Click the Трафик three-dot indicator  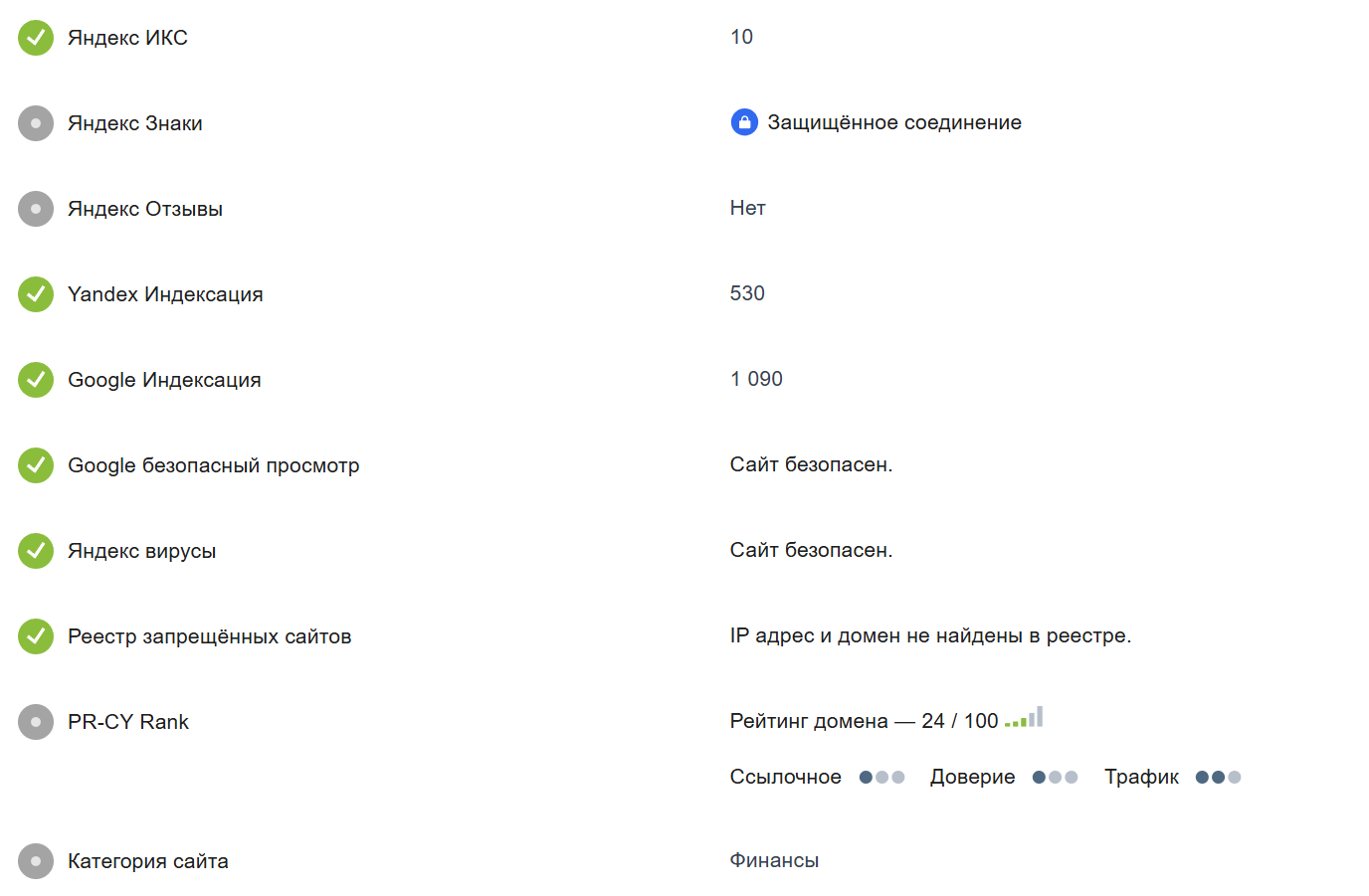click(x=1218, y=778)
